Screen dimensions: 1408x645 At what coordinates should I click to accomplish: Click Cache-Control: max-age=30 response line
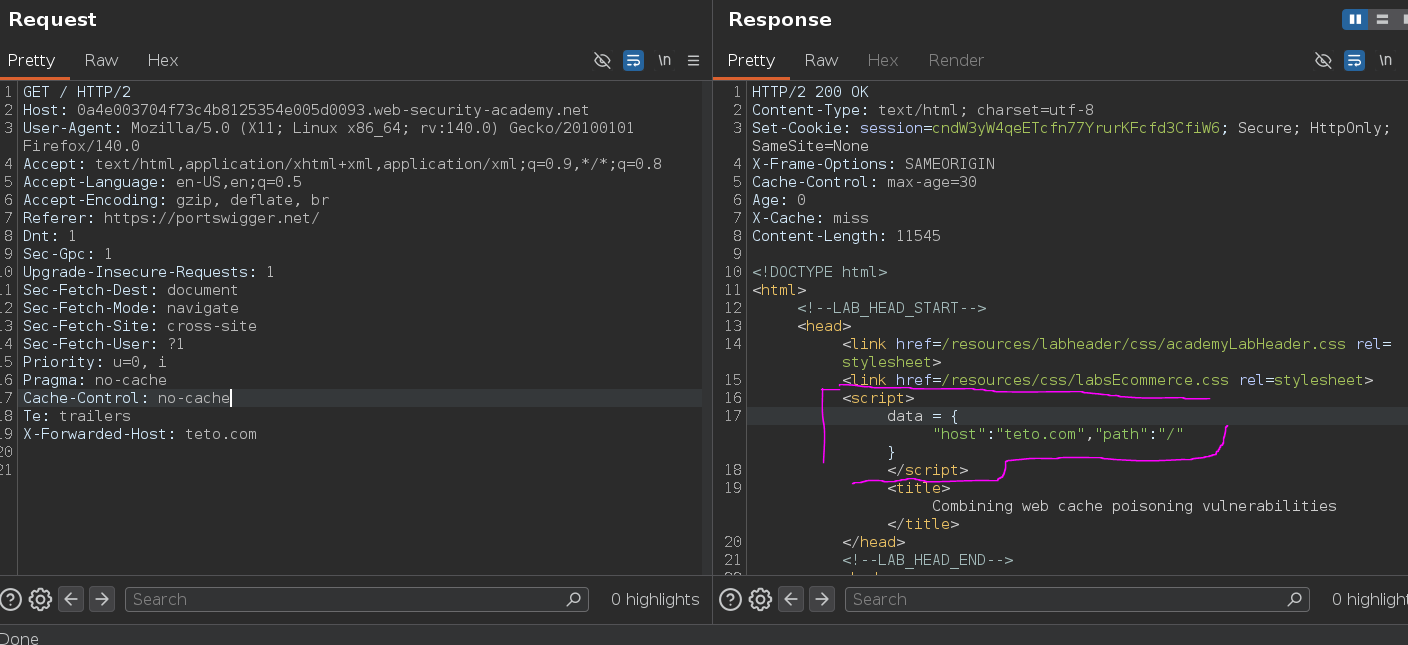pos(864,182)
